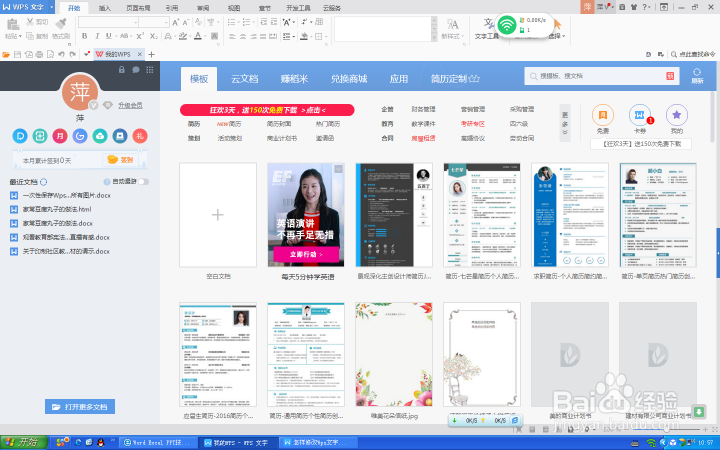This screenshot has height=450, width=720.
Task: Click the 升级会员 link
Action: coord(130,105)
